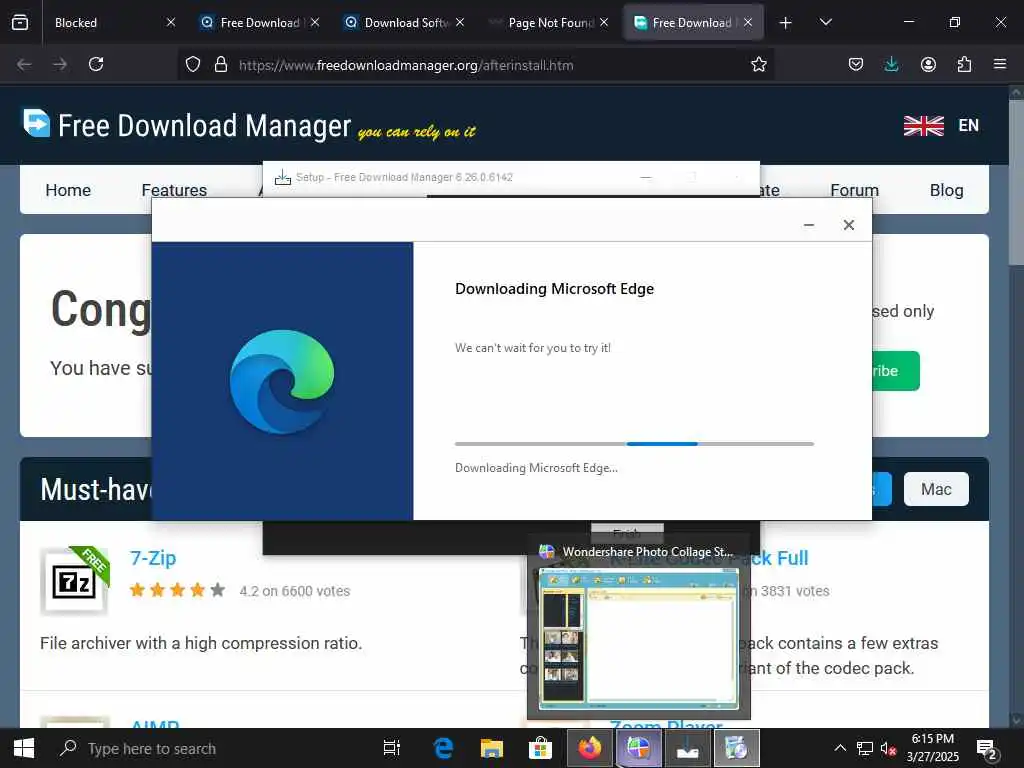The width and height of the screenshot is (1024, 768).
Task: Open Task View on taskbar
Action: coord(392,748)
